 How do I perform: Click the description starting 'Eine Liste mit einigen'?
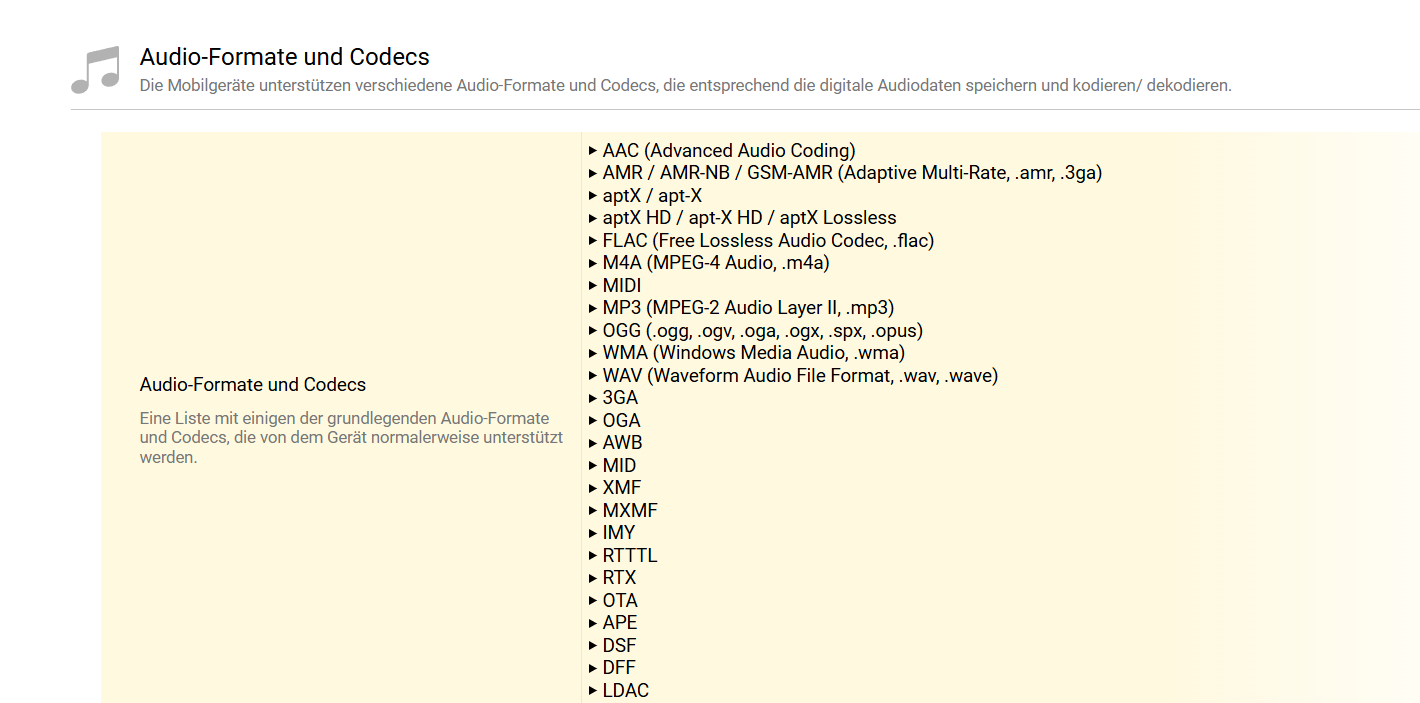tap(352, 438)
